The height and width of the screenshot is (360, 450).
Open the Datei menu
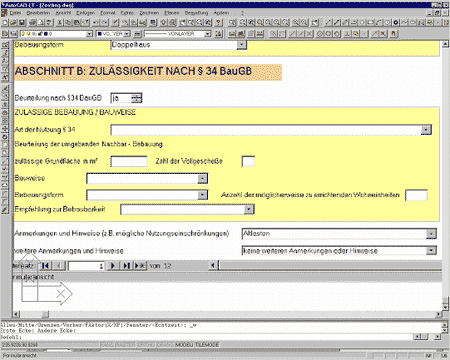coord(15,13)
